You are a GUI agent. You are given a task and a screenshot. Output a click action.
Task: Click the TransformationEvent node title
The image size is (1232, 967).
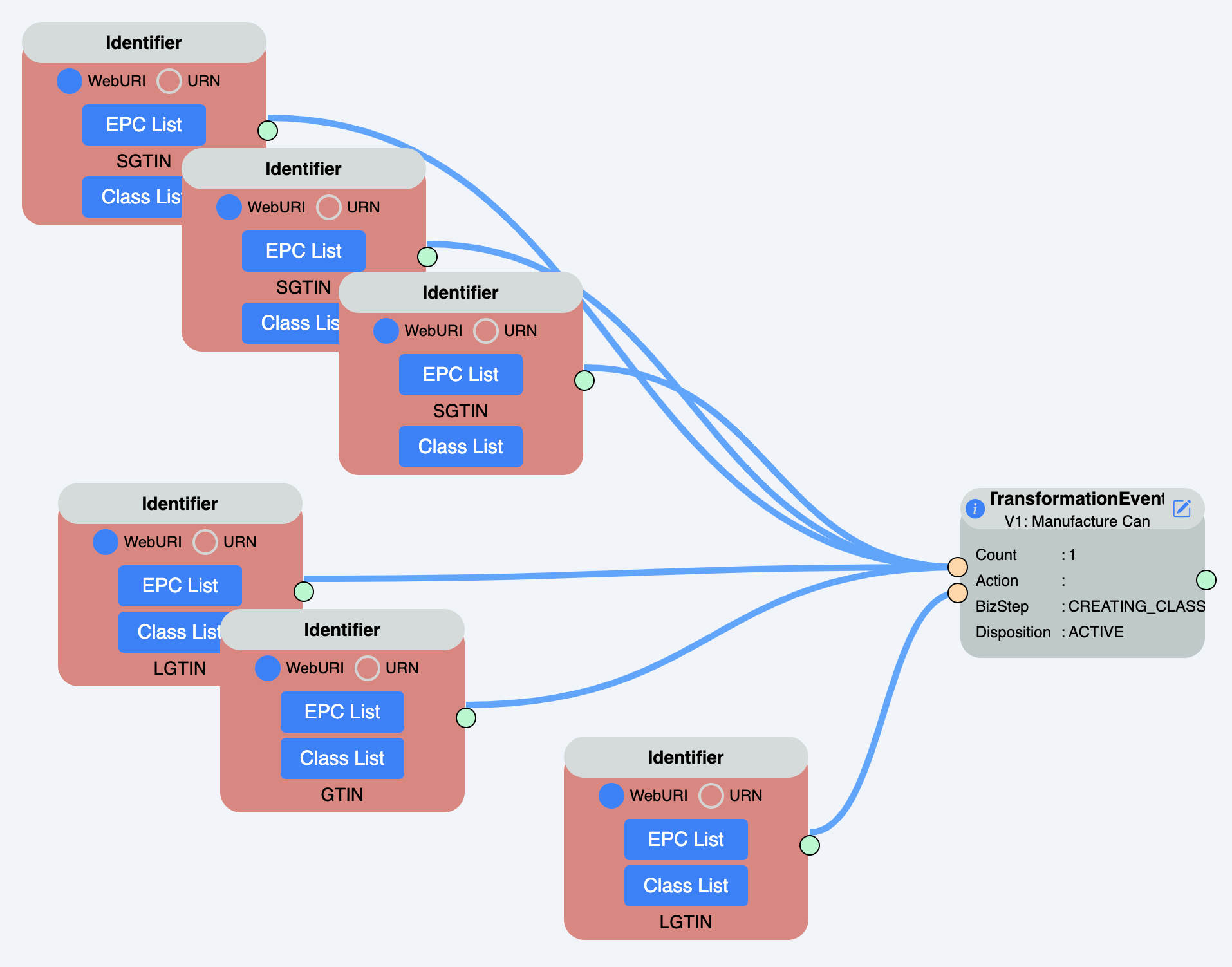1076,499
